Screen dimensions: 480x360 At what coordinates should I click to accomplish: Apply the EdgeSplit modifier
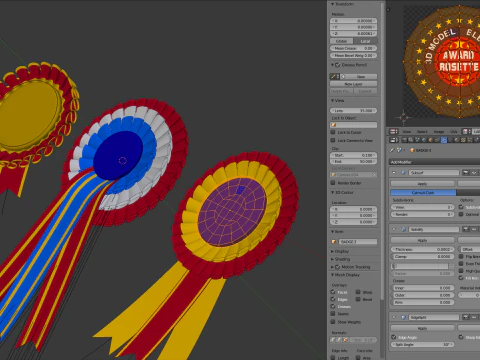(x=422, y=328)
